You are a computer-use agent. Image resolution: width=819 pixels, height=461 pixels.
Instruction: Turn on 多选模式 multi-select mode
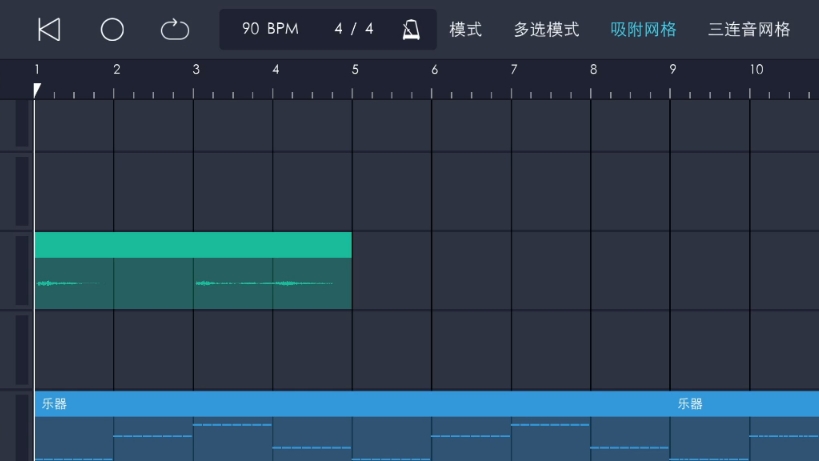coord(546,30)
